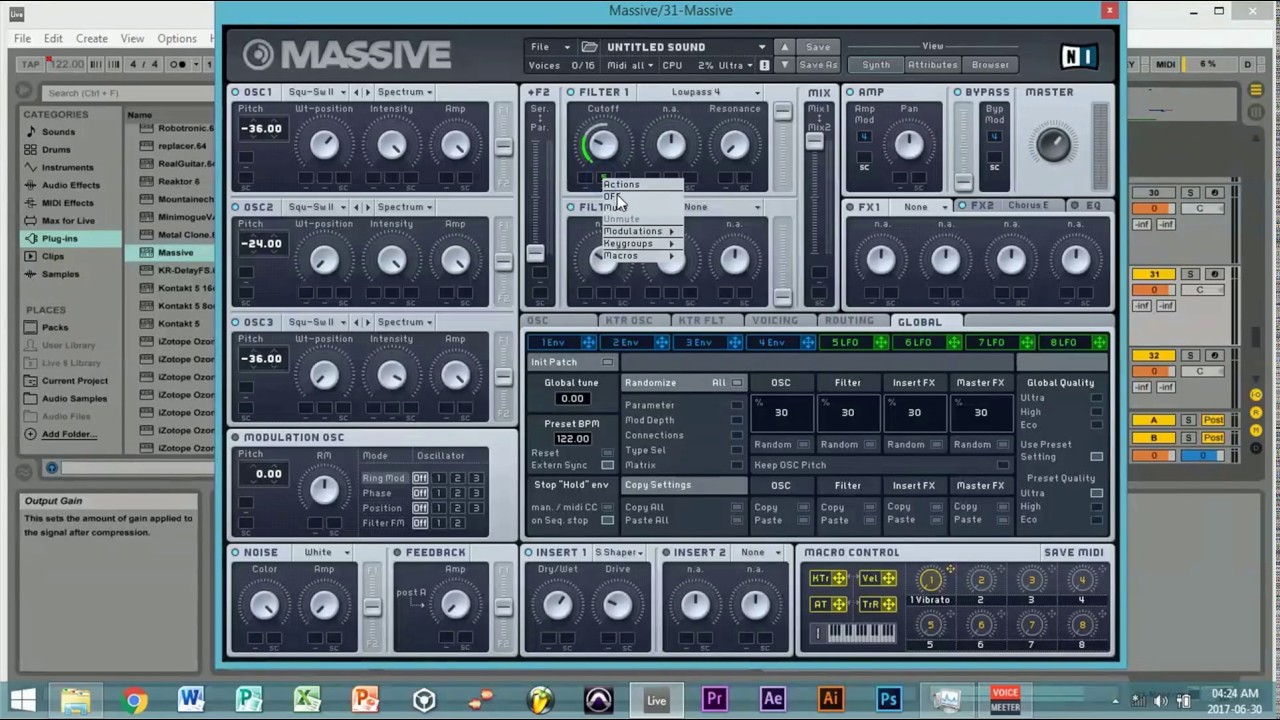Switch to Attributes view
The width and height of the screenshot is (1280, 720).
coord(932,65)
